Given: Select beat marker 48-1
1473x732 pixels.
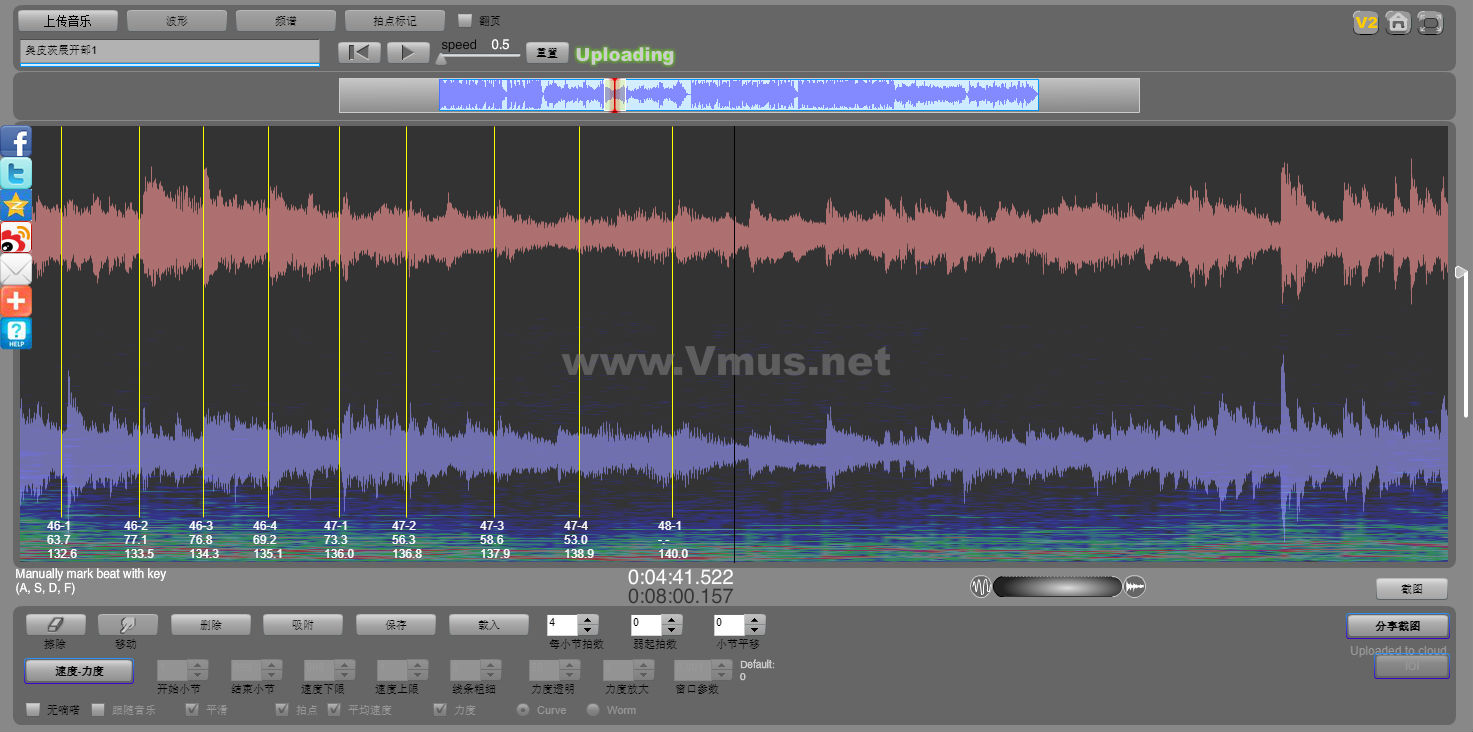Looking at the screenshot, I should click(x=672, y=320).
